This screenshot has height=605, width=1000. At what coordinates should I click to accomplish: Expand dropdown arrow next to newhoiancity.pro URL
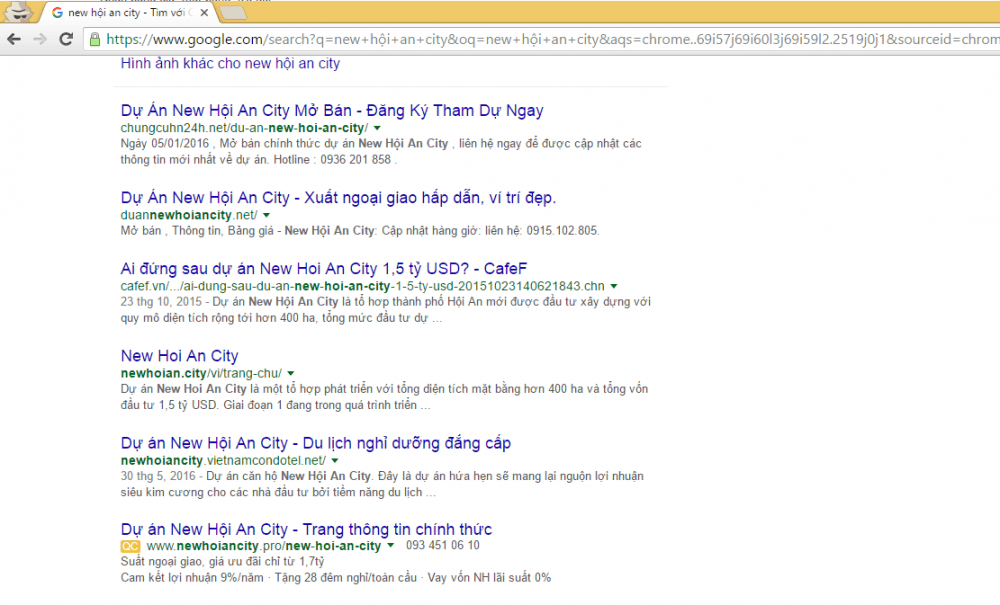(x=390, y=546)
